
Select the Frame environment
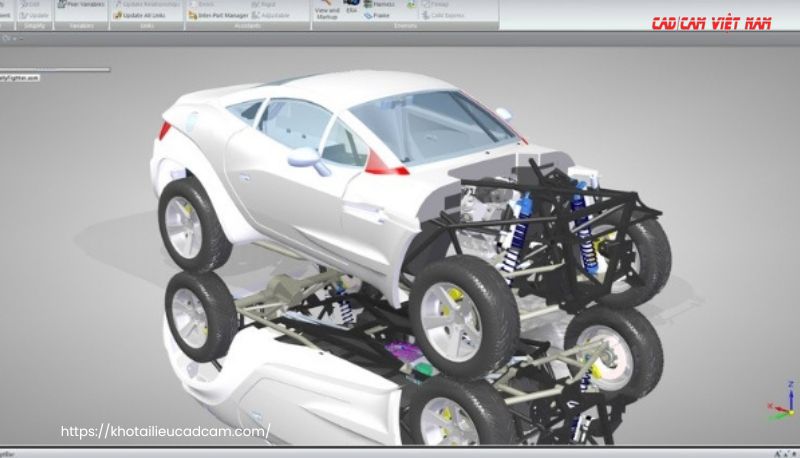[379, 15]
